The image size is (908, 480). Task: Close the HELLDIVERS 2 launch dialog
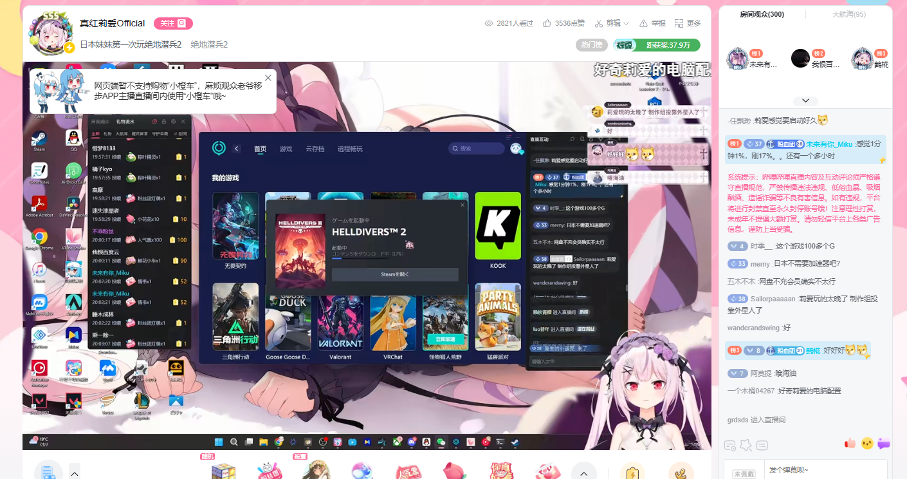(462, 204)
